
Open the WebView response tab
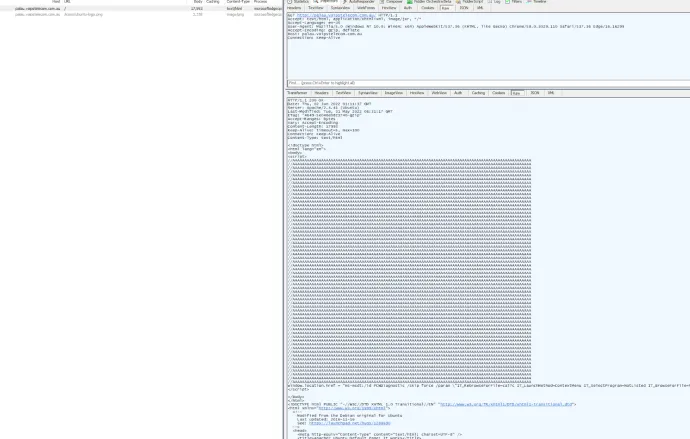[x=438, y=92]
